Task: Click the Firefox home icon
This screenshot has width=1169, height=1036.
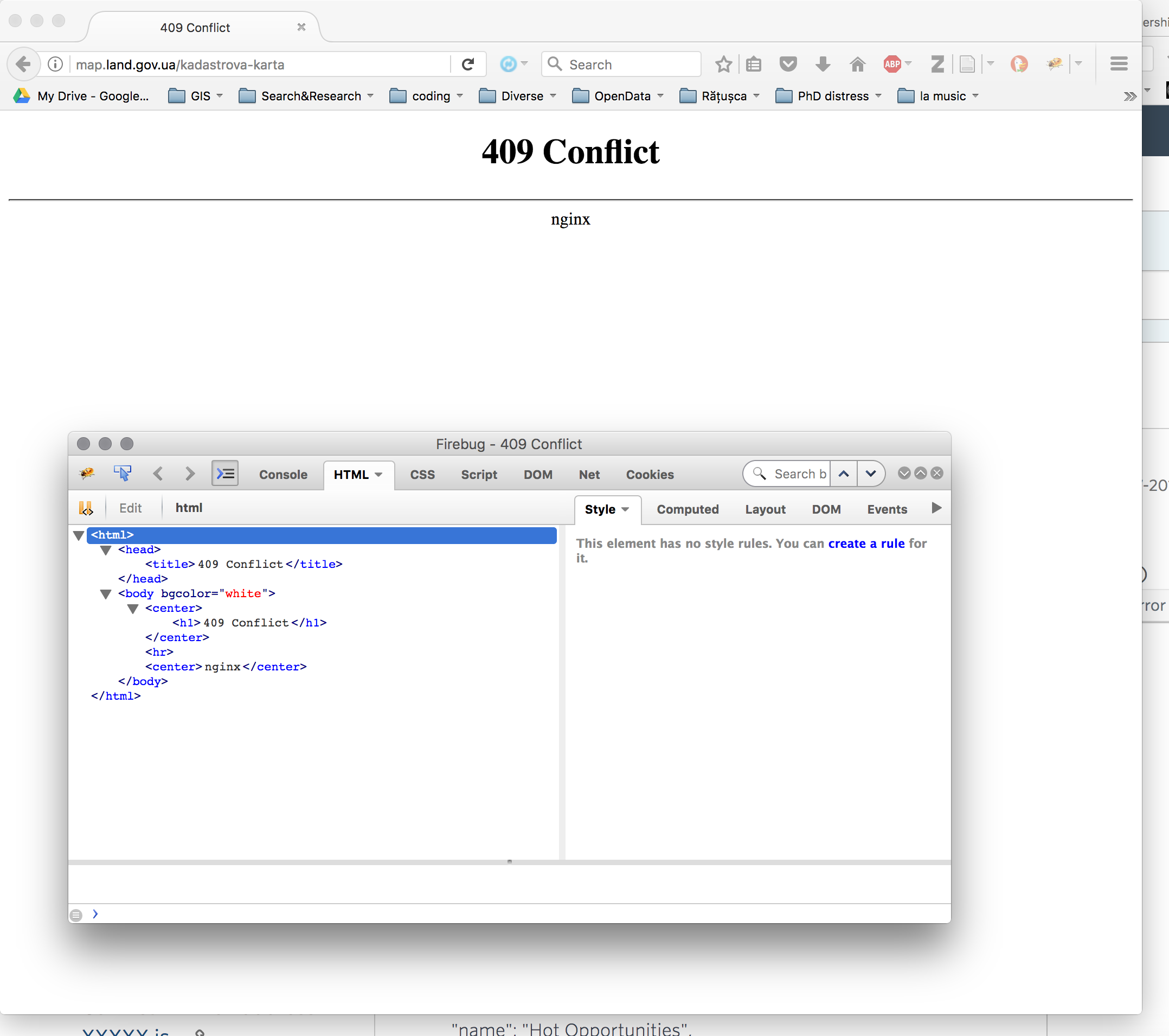Action: [x=857, y=64]
